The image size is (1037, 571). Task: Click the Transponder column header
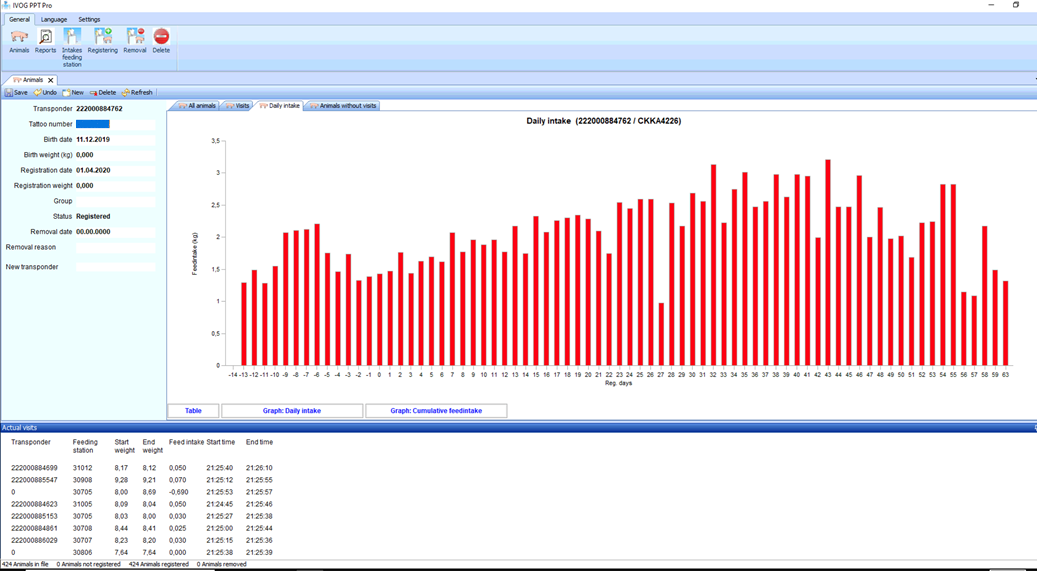[30, 442]
